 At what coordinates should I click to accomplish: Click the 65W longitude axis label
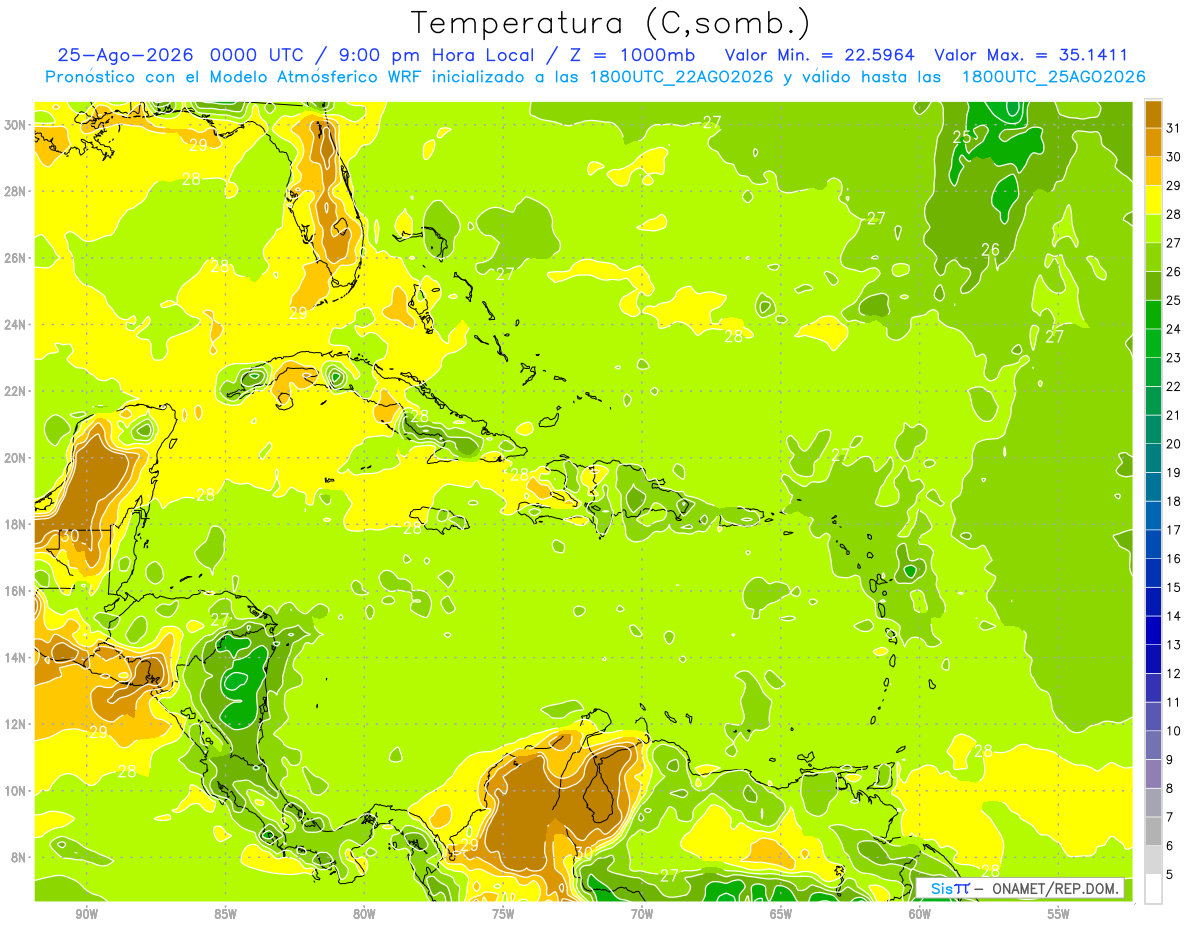(x=781, y=914)
